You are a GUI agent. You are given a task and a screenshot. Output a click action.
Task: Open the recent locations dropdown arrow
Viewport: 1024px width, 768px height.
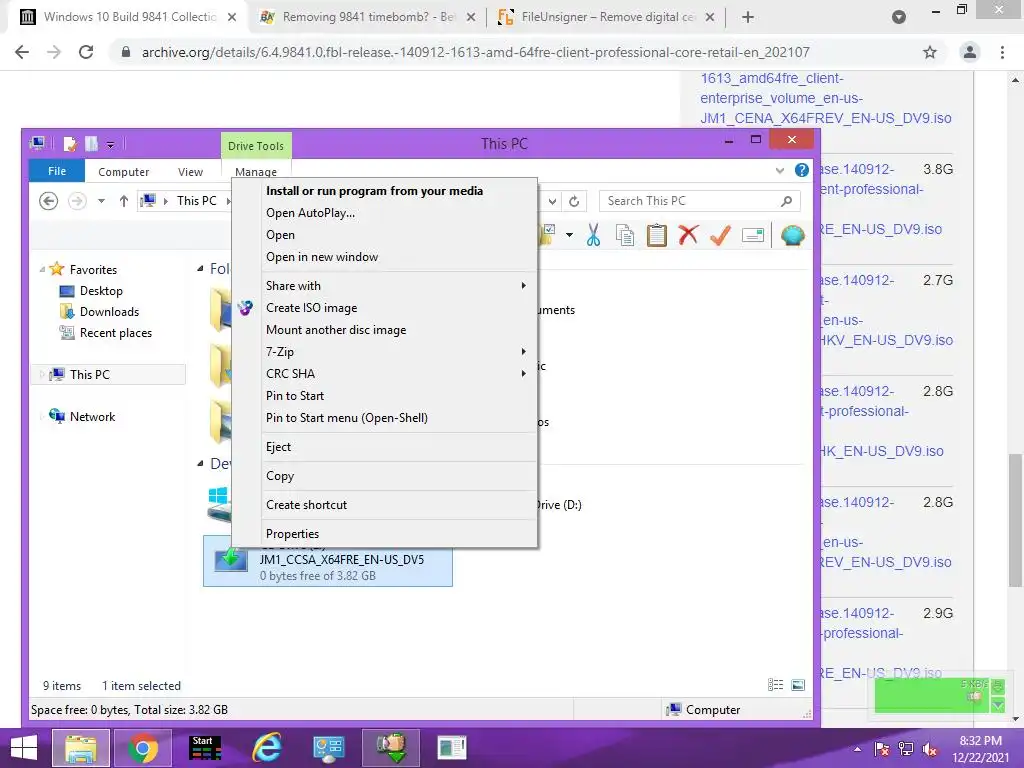[101, 201]
